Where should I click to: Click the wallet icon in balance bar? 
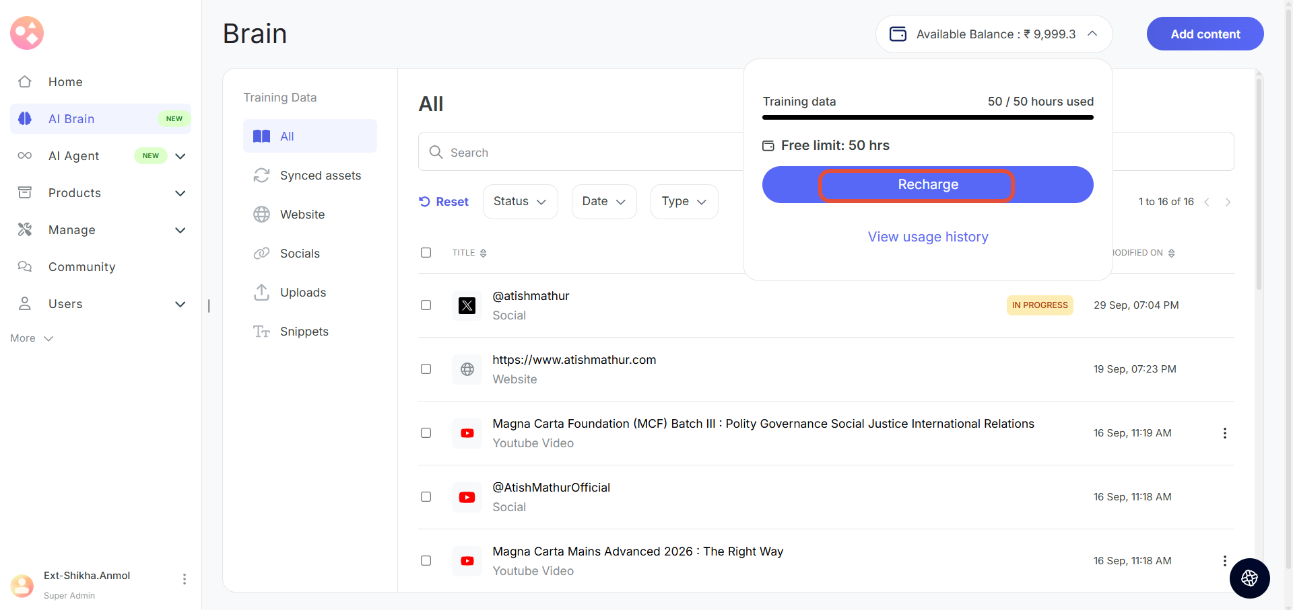click(898, 34)
